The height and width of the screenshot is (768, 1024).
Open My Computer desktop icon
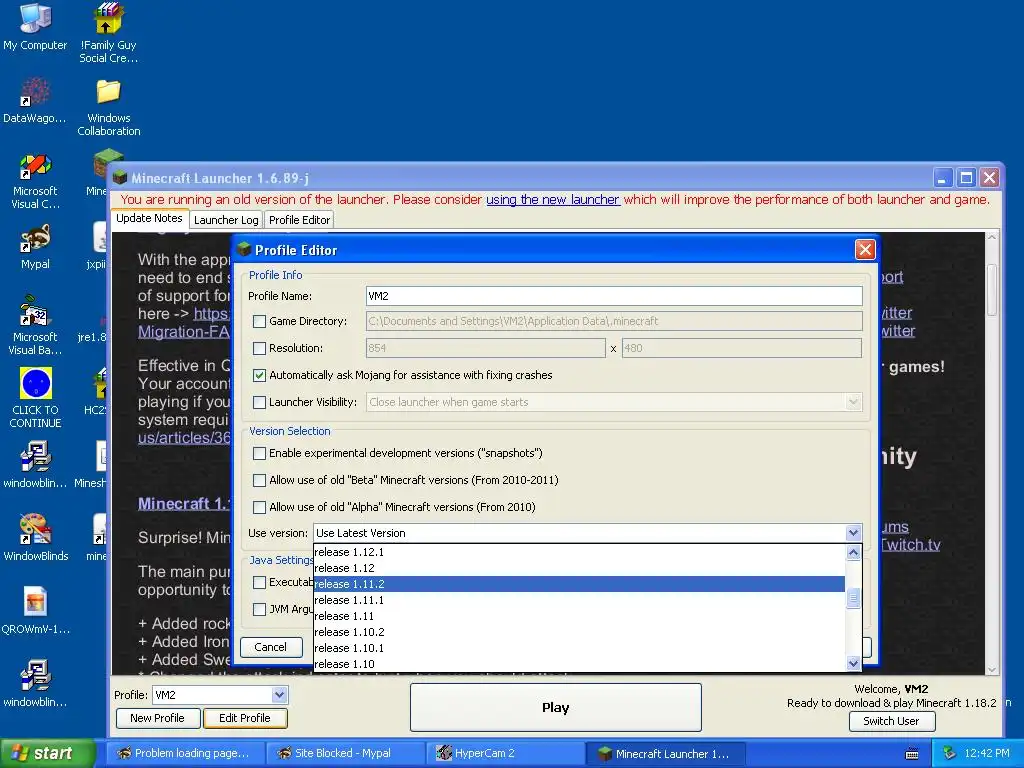click(x=35, y=27)
